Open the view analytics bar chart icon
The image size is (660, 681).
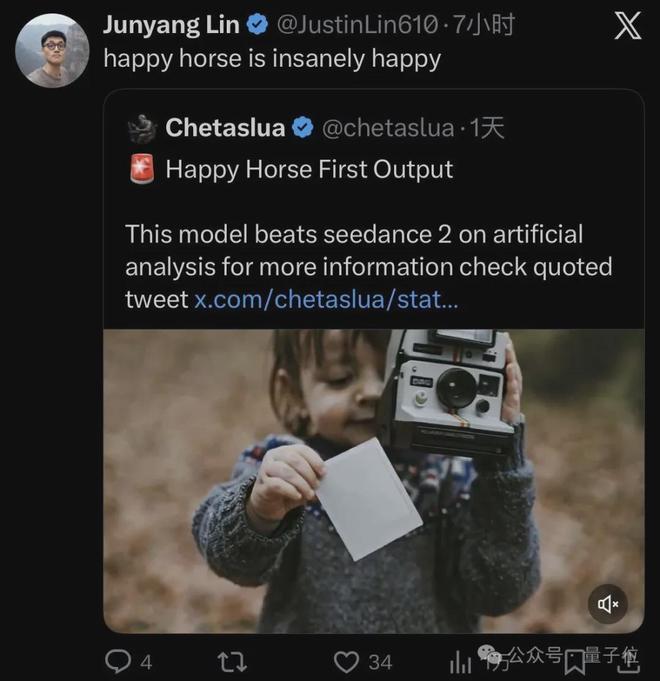click(x=461, y=661)
